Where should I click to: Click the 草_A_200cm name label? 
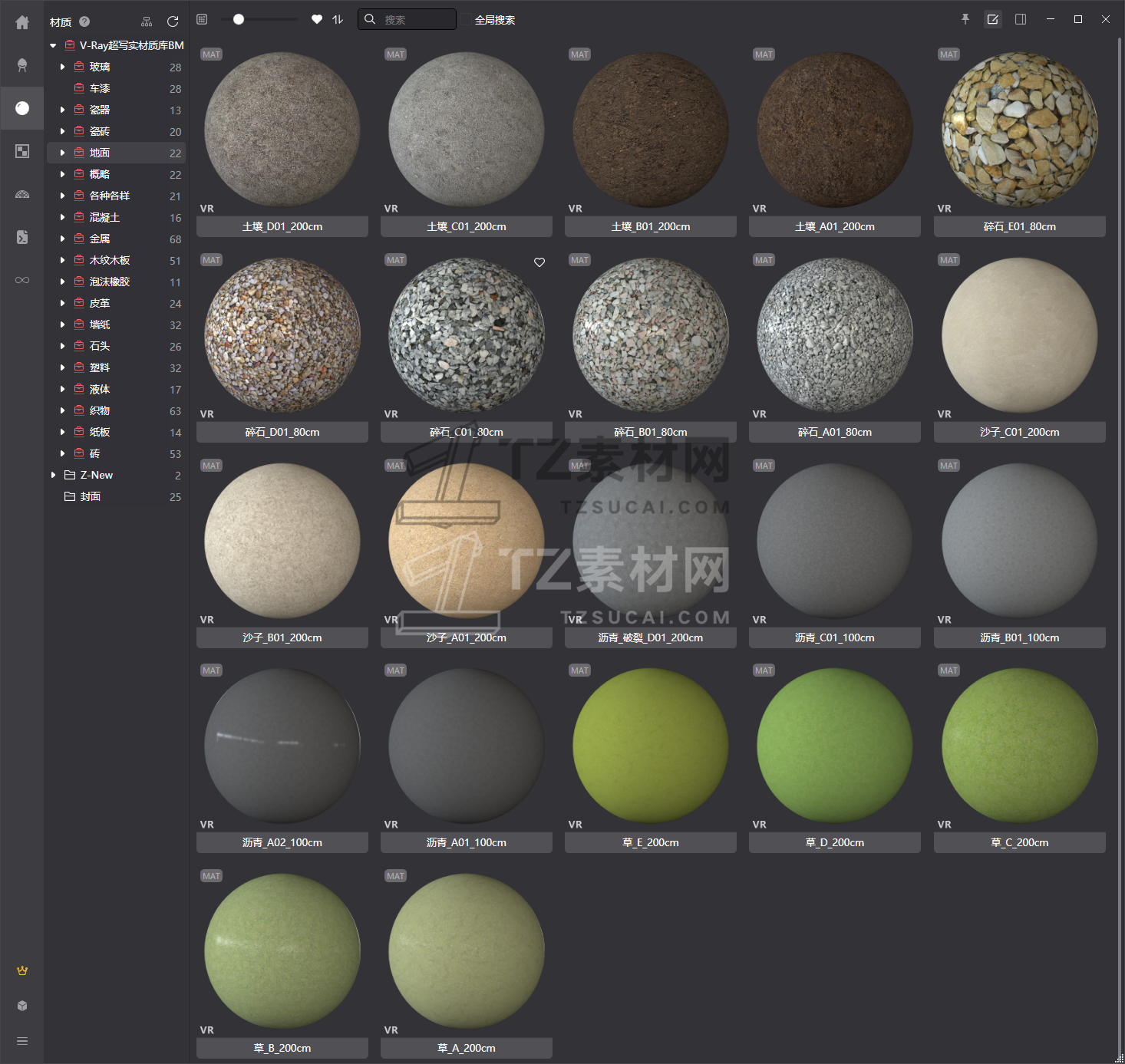coord(467,1048)
